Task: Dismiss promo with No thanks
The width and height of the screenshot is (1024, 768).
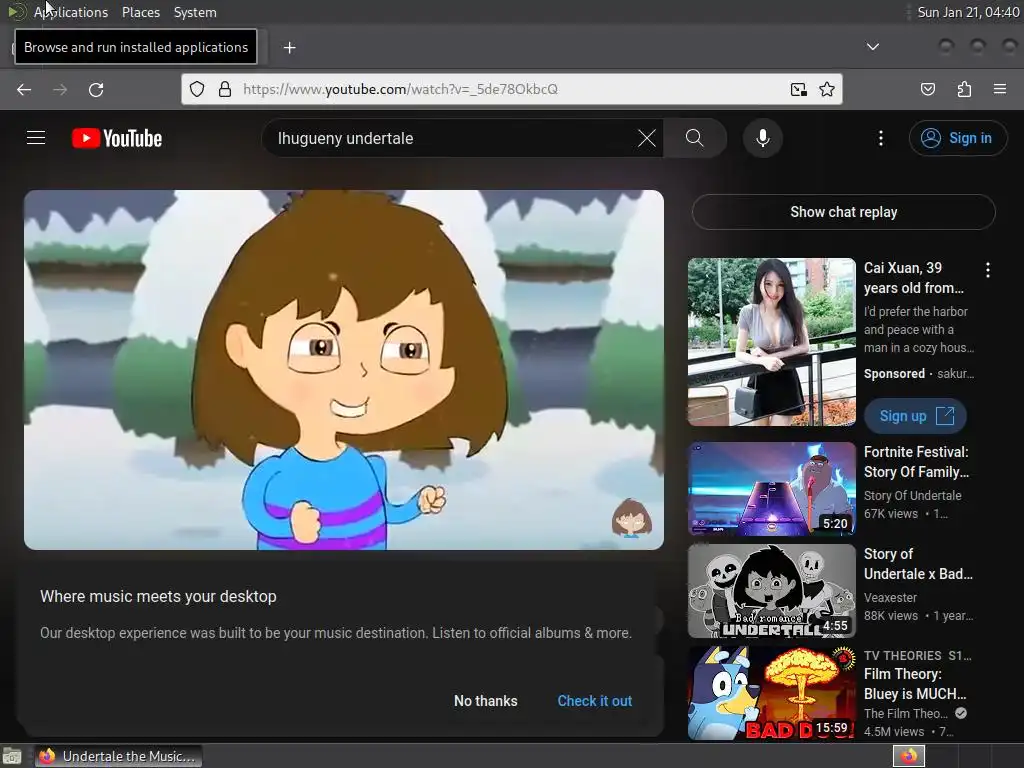Action: click(x=485, y=701)
